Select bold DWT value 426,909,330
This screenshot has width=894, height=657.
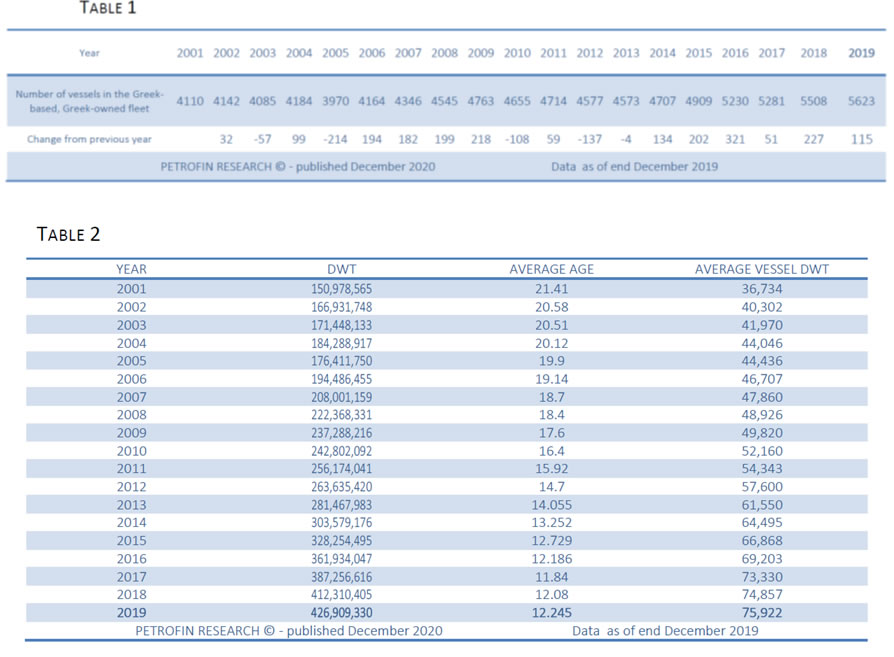pos(342,613)
